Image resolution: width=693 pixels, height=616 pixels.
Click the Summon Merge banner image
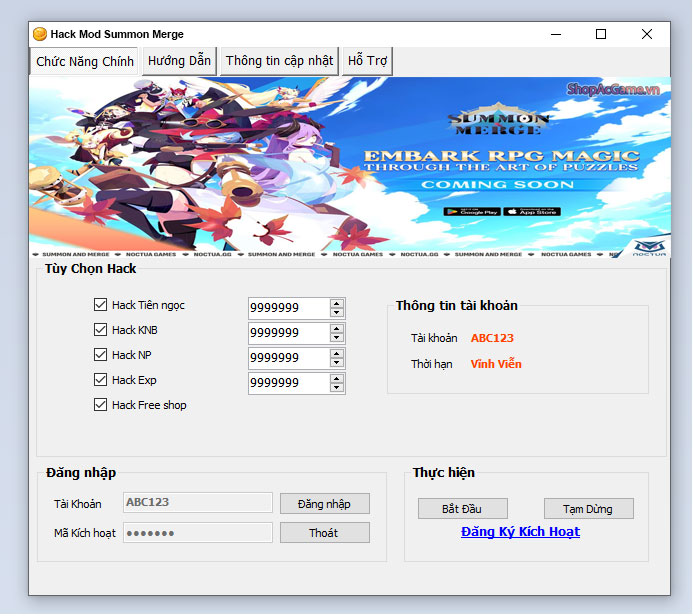pos(350,167)
